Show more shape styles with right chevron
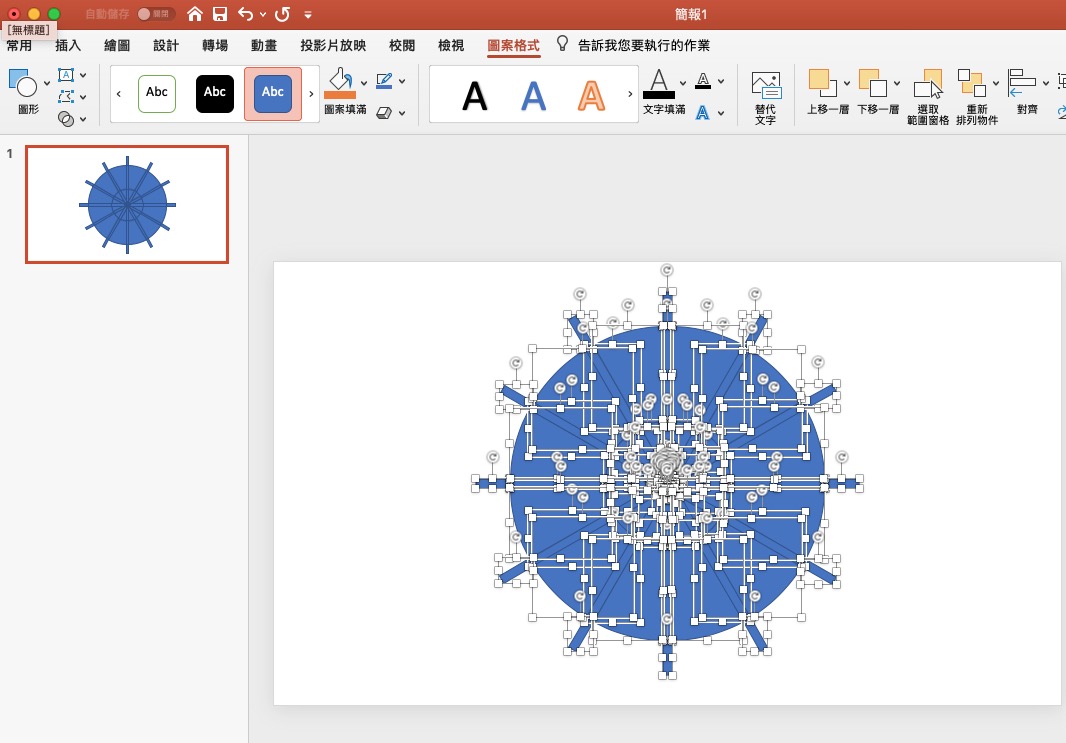The width and height of the screenshot is (1066, 743). pos(311,93)
